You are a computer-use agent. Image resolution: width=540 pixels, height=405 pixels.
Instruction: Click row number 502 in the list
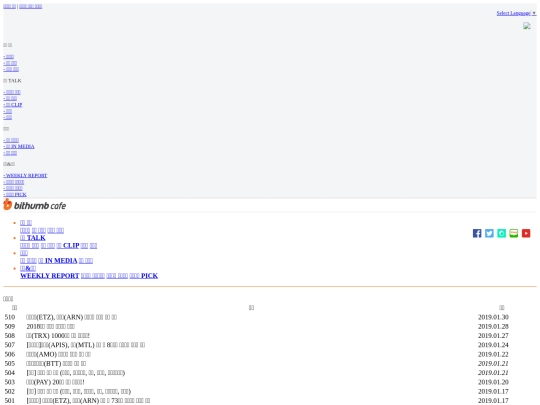(x=10, y=392)
